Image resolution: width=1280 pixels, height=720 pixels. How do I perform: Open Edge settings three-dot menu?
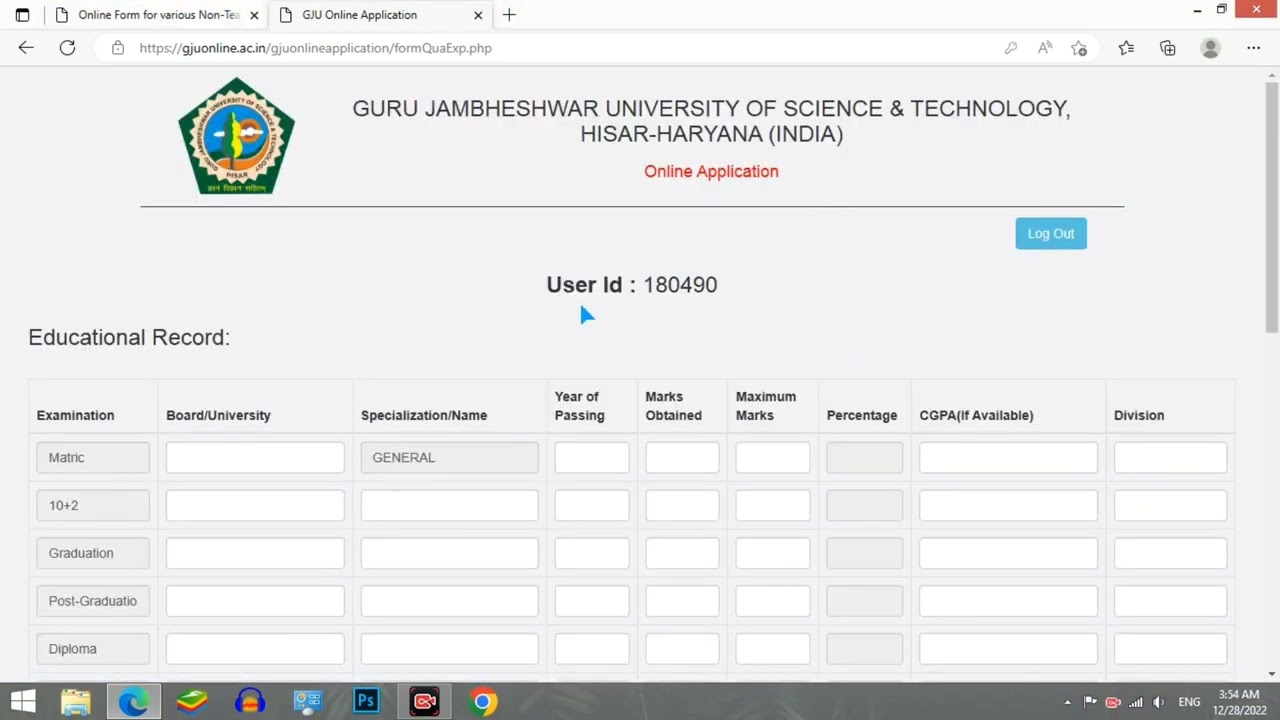[1253, 48]
